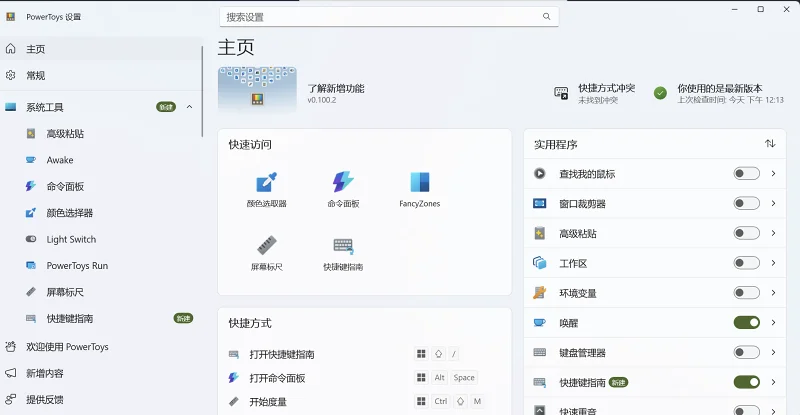Viewport: 800px width, 415px height.
Task: Click 提供反馈 icon in sidebar
Action: pos(10,399)
